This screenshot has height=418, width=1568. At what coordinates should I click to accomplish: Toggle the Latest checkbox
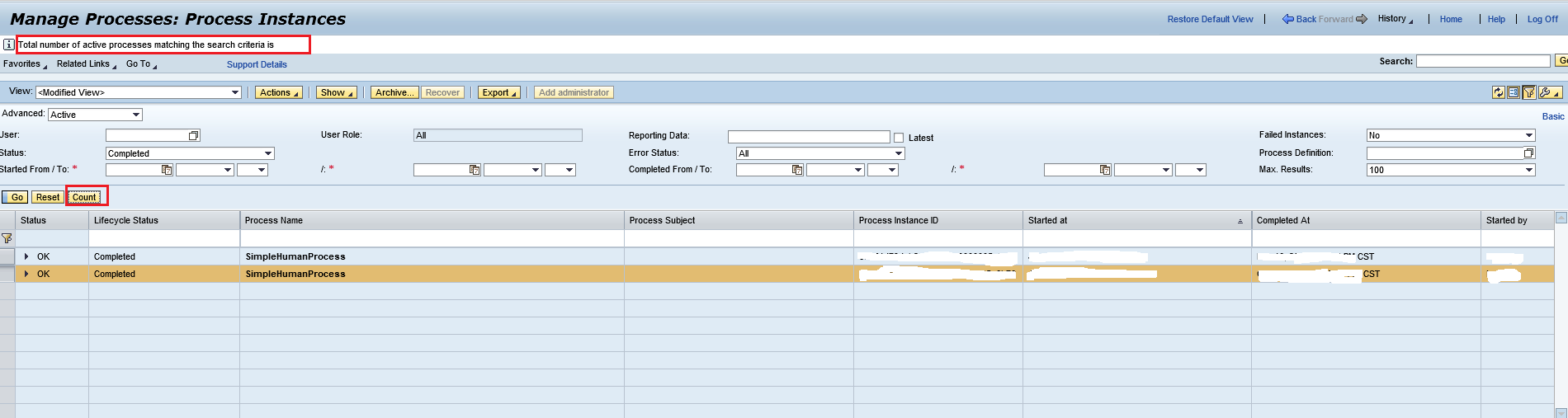[899, 138]
